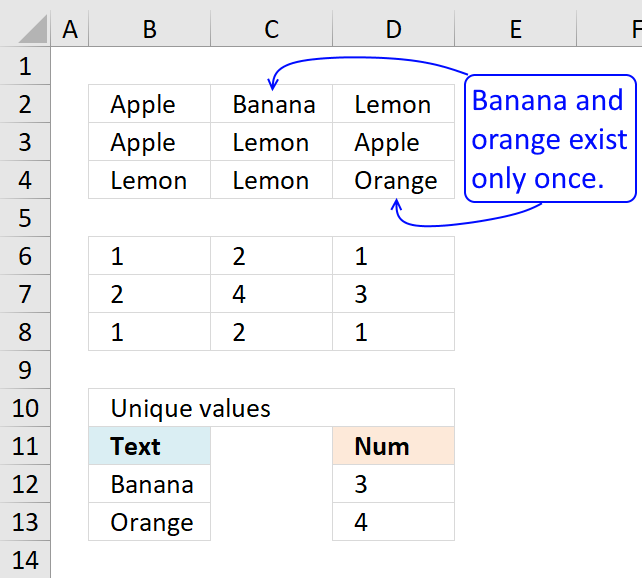Select row 14 header
Image resolution: width=642 pixels, height=578 pixels.
[x=25, y=560]
